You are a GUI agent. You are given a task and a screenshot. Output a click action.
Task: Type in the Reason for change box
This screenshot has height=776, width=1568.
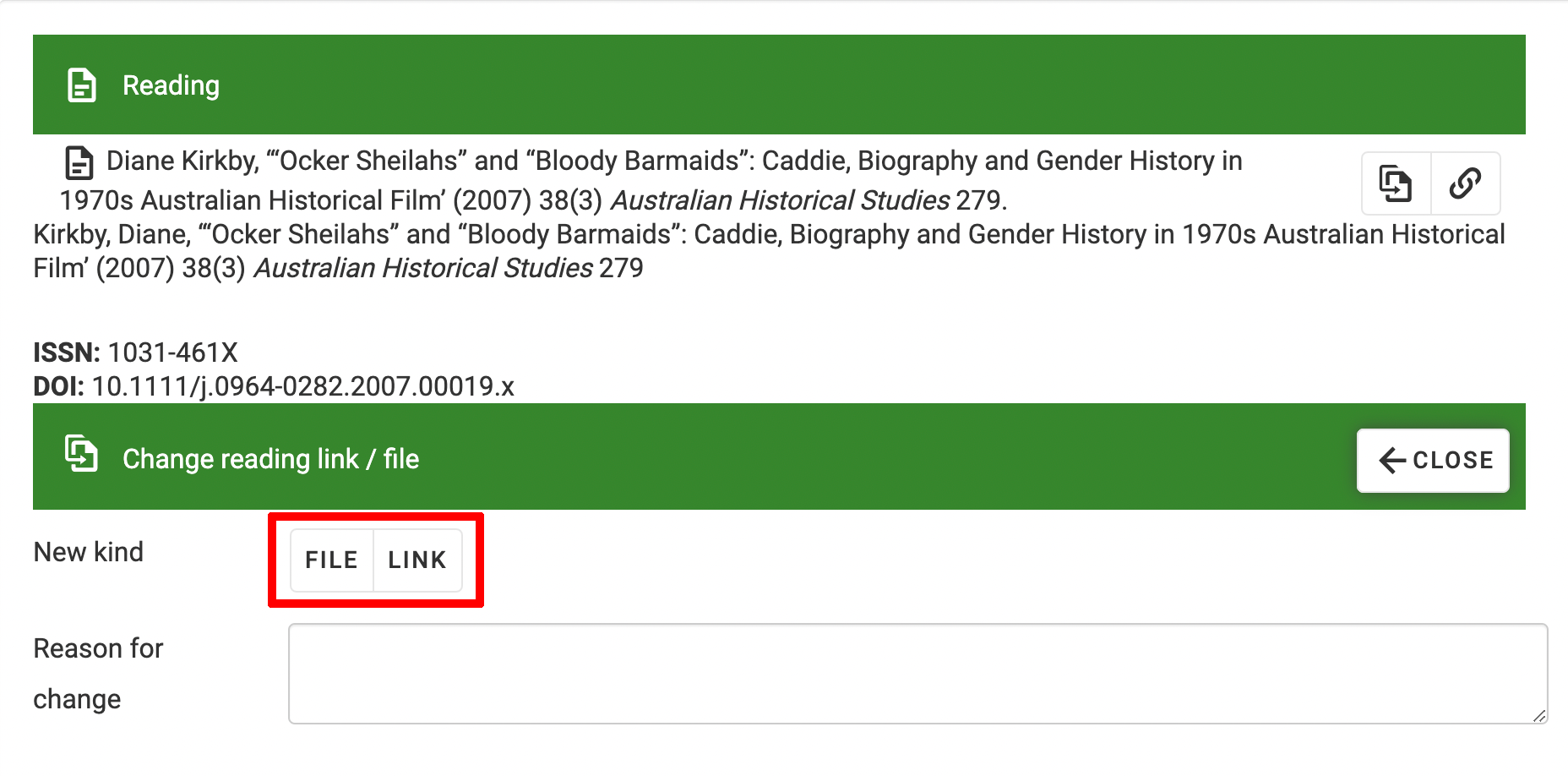917,674
